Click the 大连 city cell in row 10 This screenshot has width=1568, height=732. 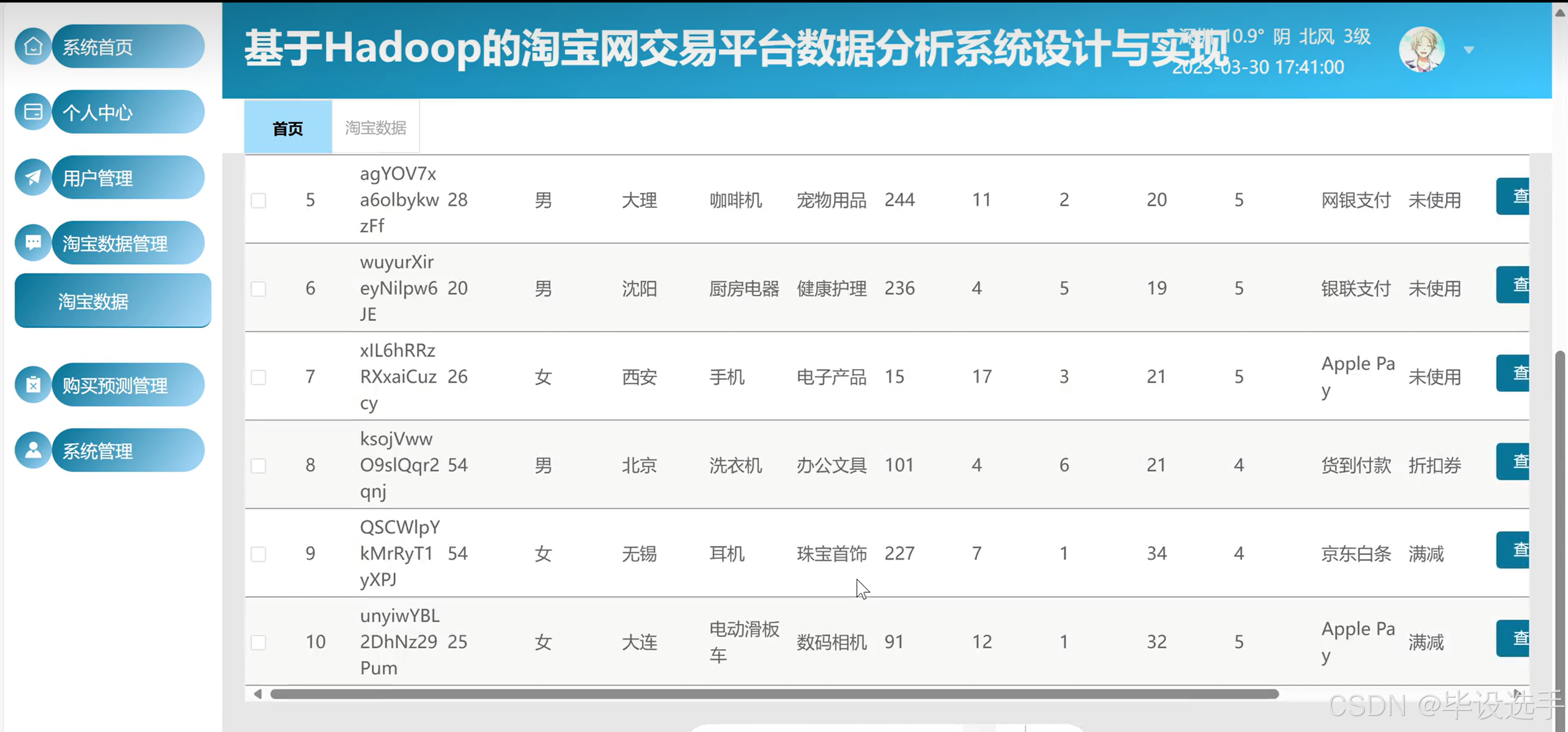639,642
